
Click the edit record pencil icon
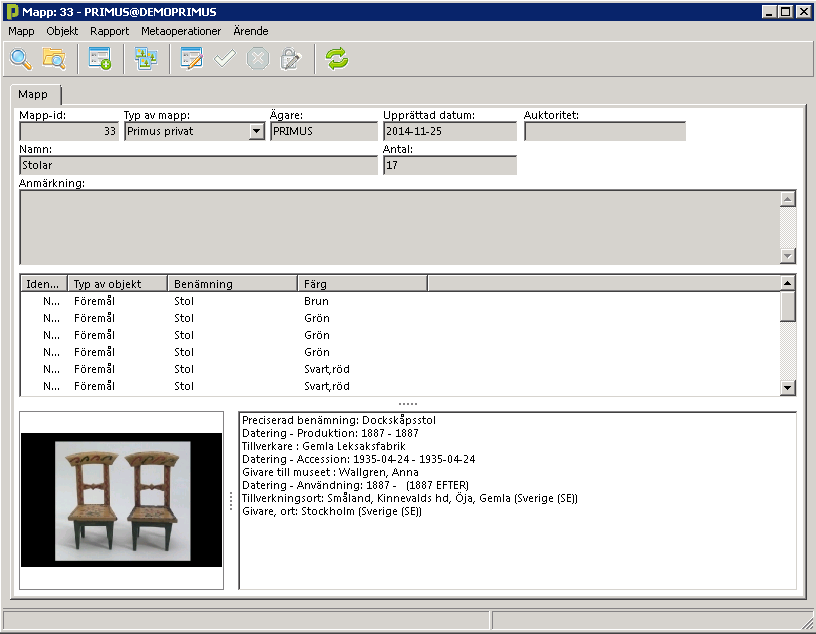pyautogui.click(x=192, y=59)
